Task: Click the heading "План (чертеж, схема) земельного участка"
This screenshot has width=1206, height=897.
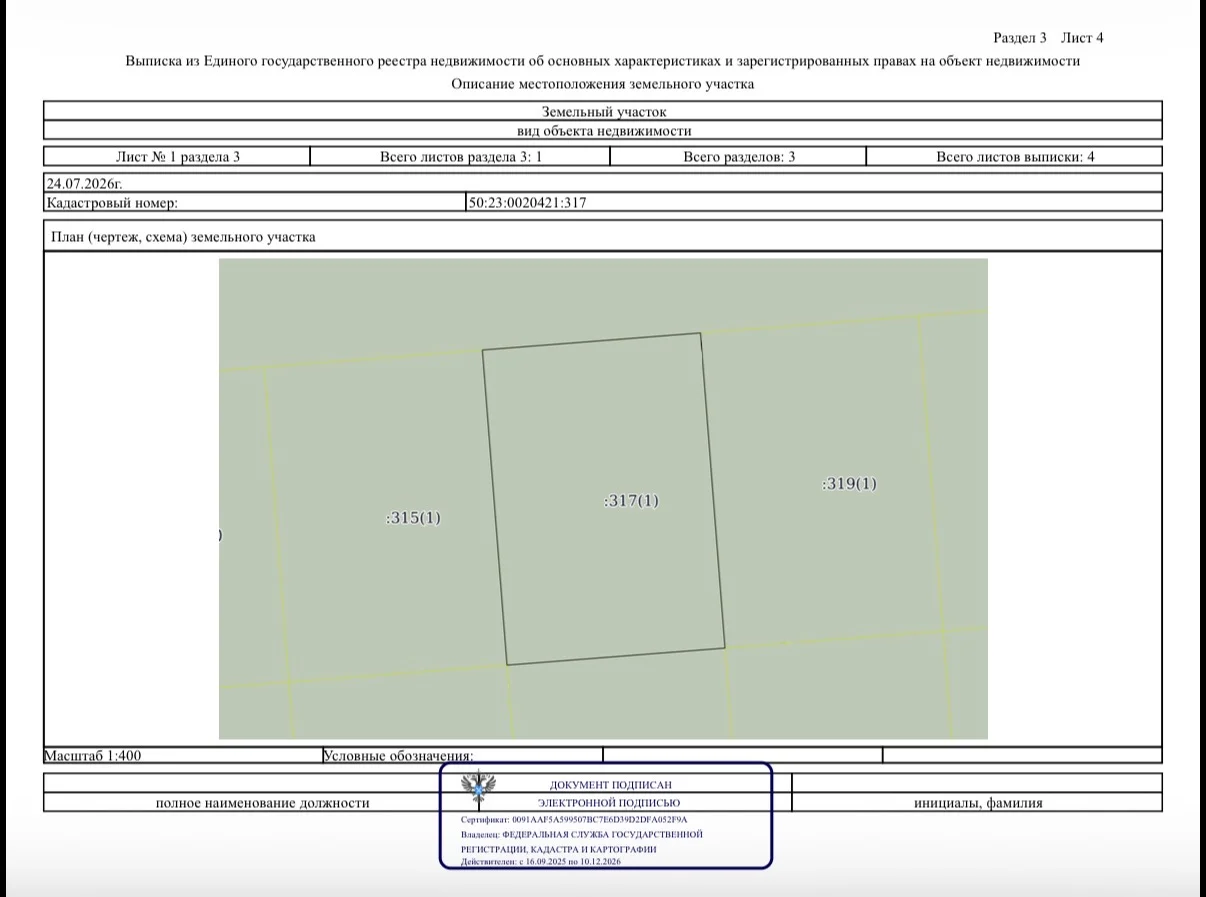Action: point(183,237)
